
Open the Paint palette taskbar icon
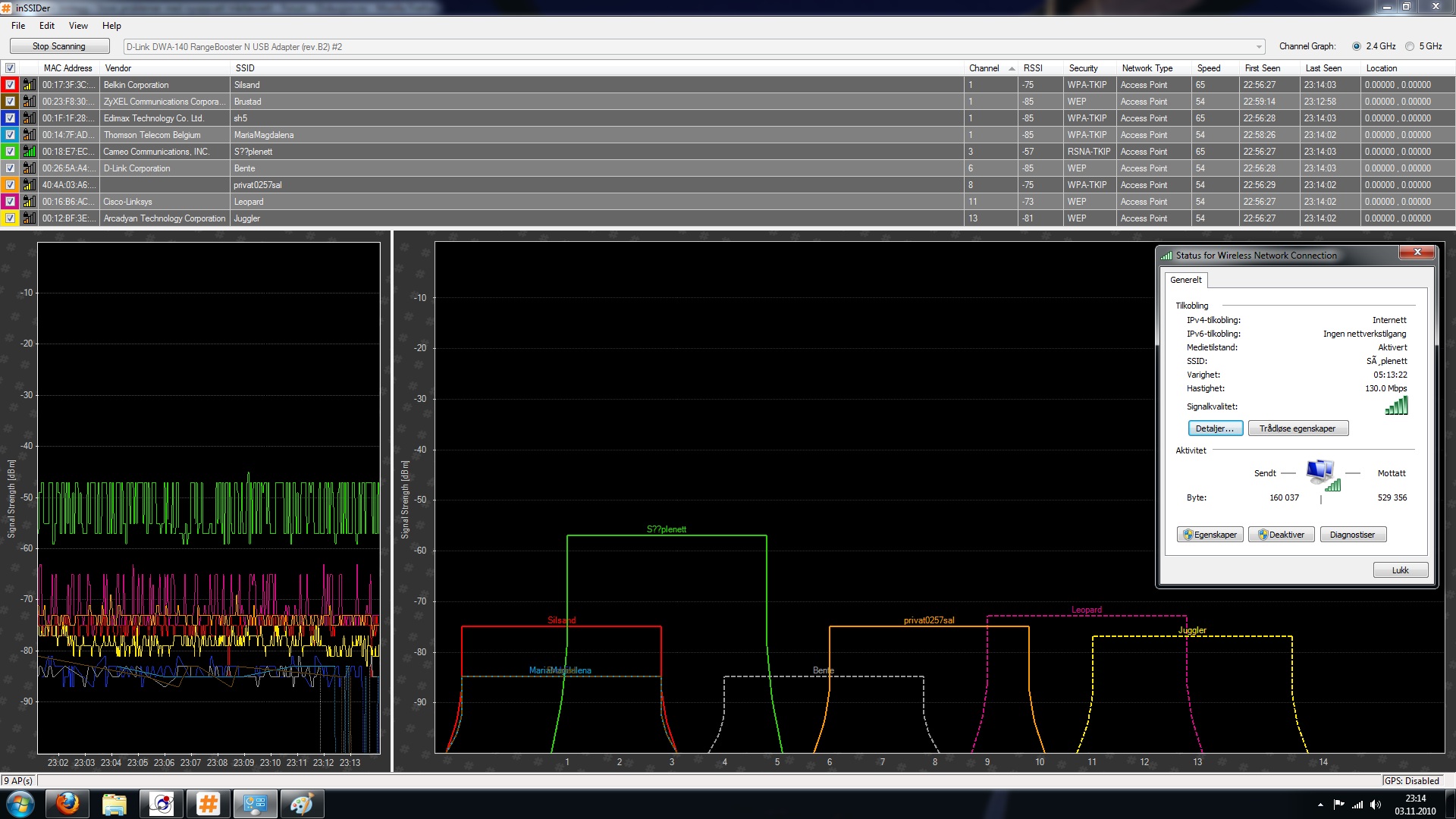302,804
